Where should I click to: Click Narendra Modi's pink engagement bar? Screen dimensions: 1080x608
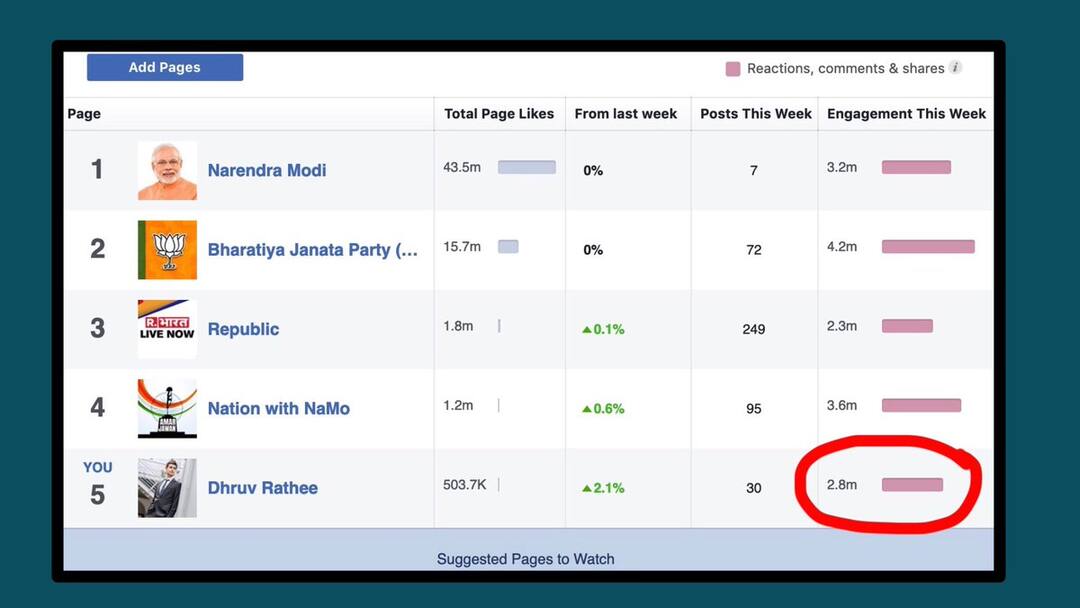tap(916, 167)
